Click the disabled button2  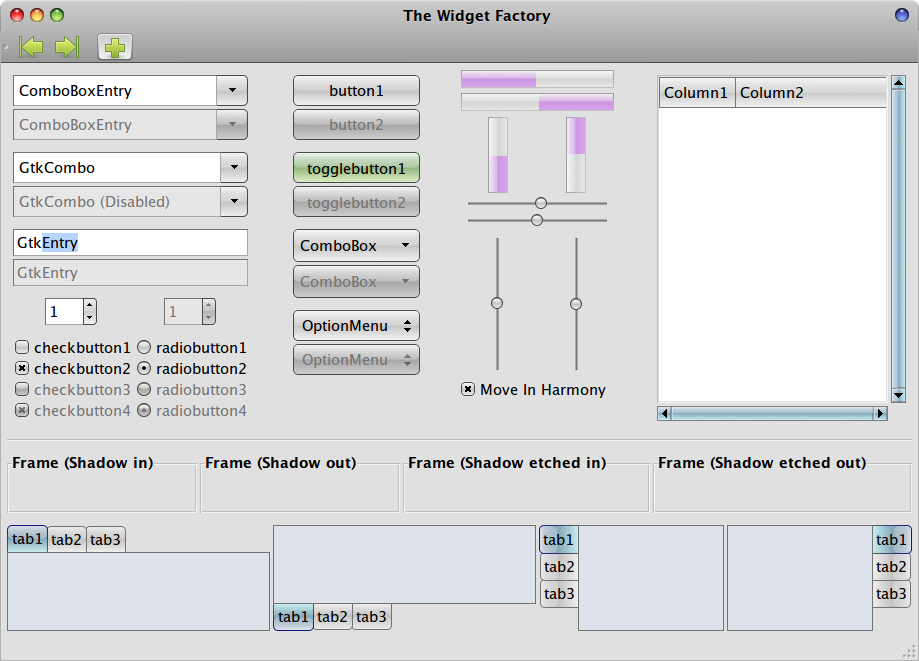(x=356, y=125)
